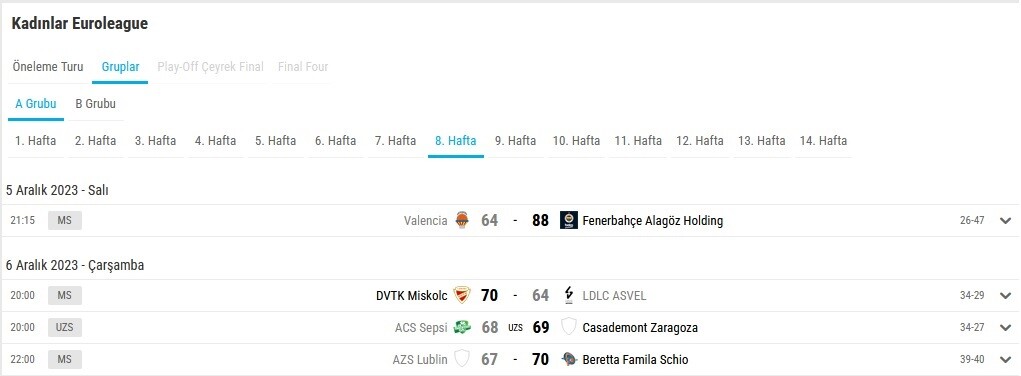Select the 9. Hafta week tab
Image resolution: width=1021 pixels, height=376 pixels.
click(x=515, y=141)
